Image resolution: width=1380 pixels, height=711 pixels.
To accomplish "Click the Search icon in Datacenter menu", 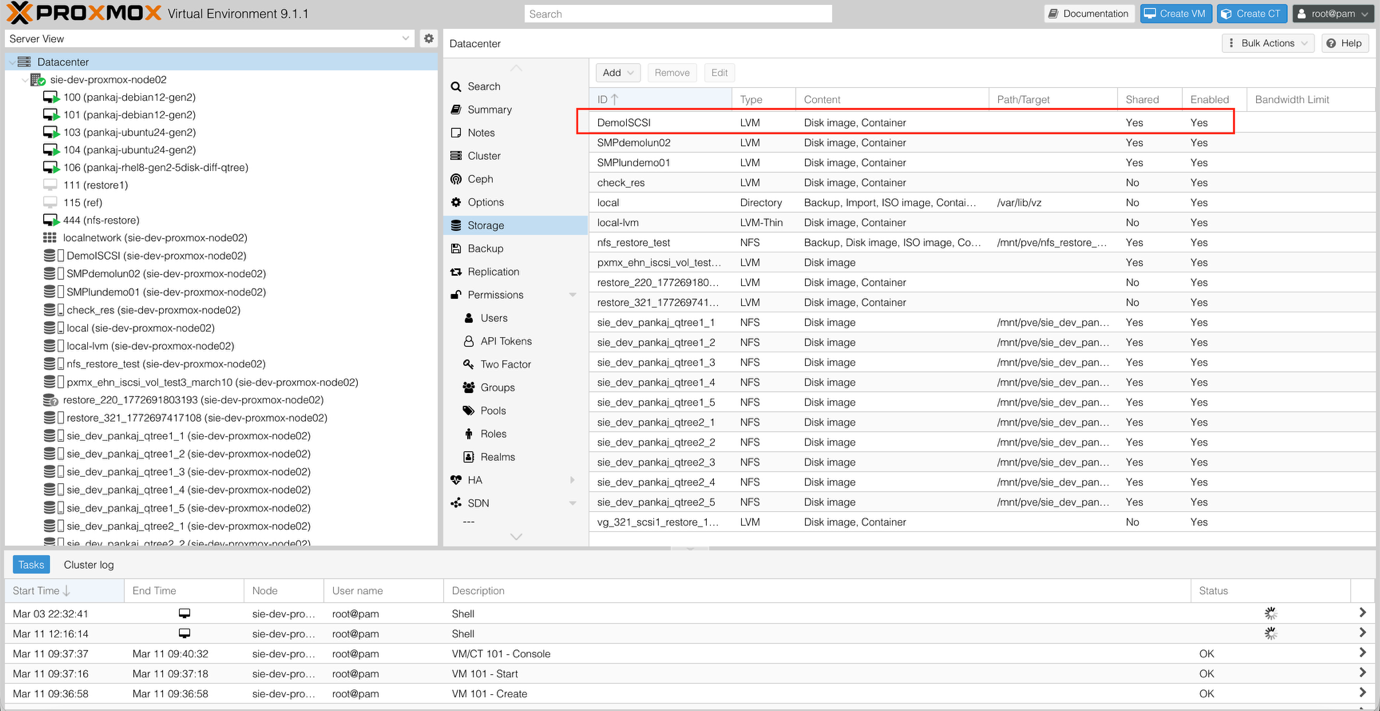I will [458, 86].
